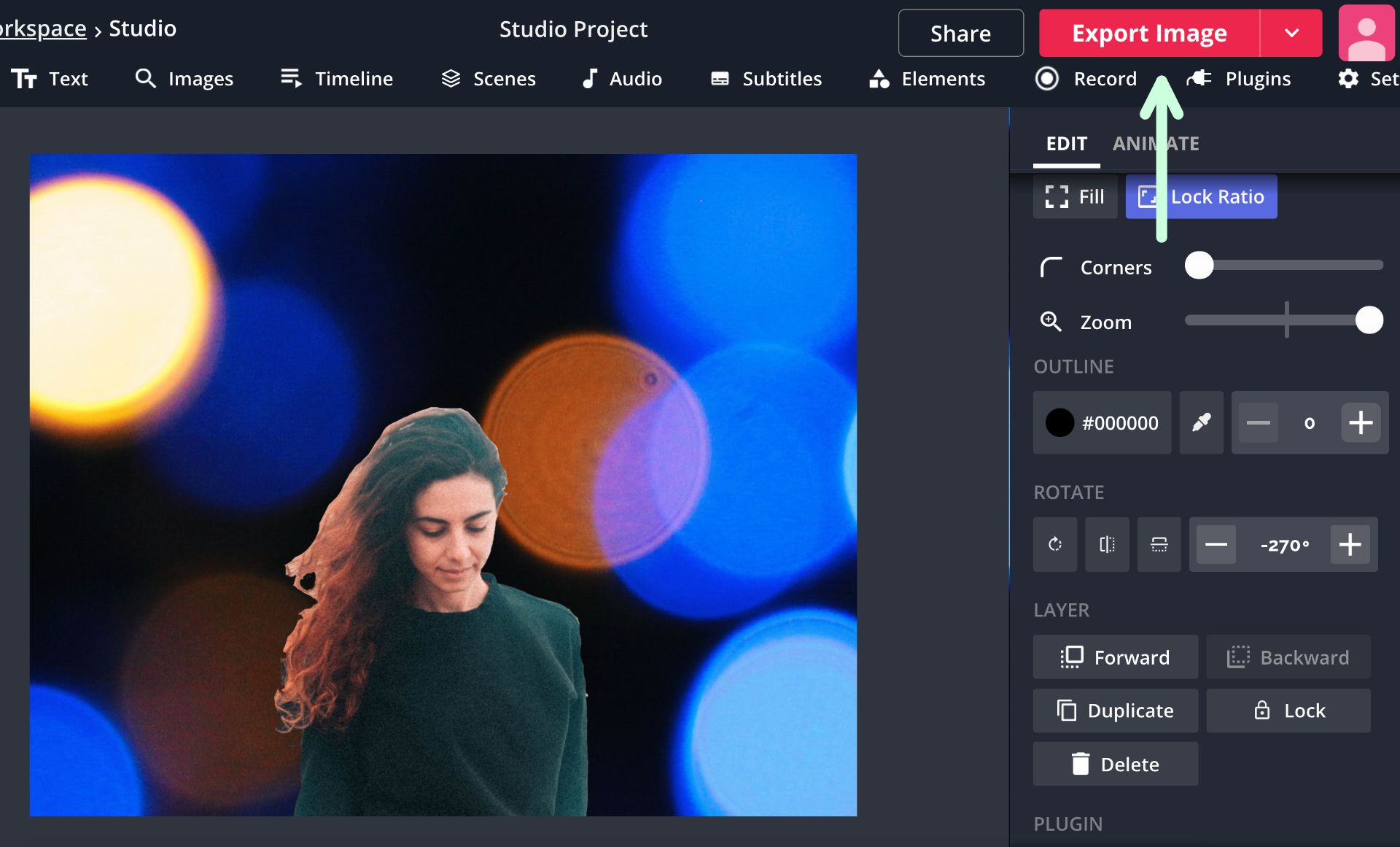This screenshot has width=1400, height=847.
Task: Open the Scenes panel
Action: point(489,79)
